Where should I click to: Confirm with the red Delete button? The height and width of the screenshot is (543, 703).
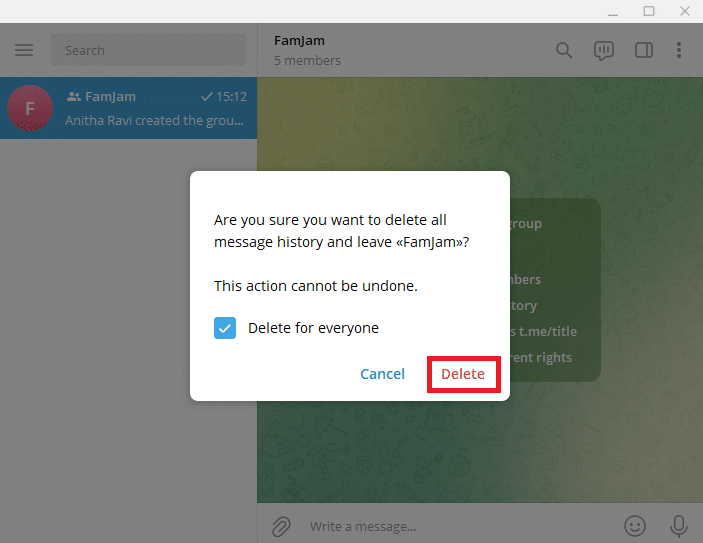pyautogui.click(x=463, y=374)
